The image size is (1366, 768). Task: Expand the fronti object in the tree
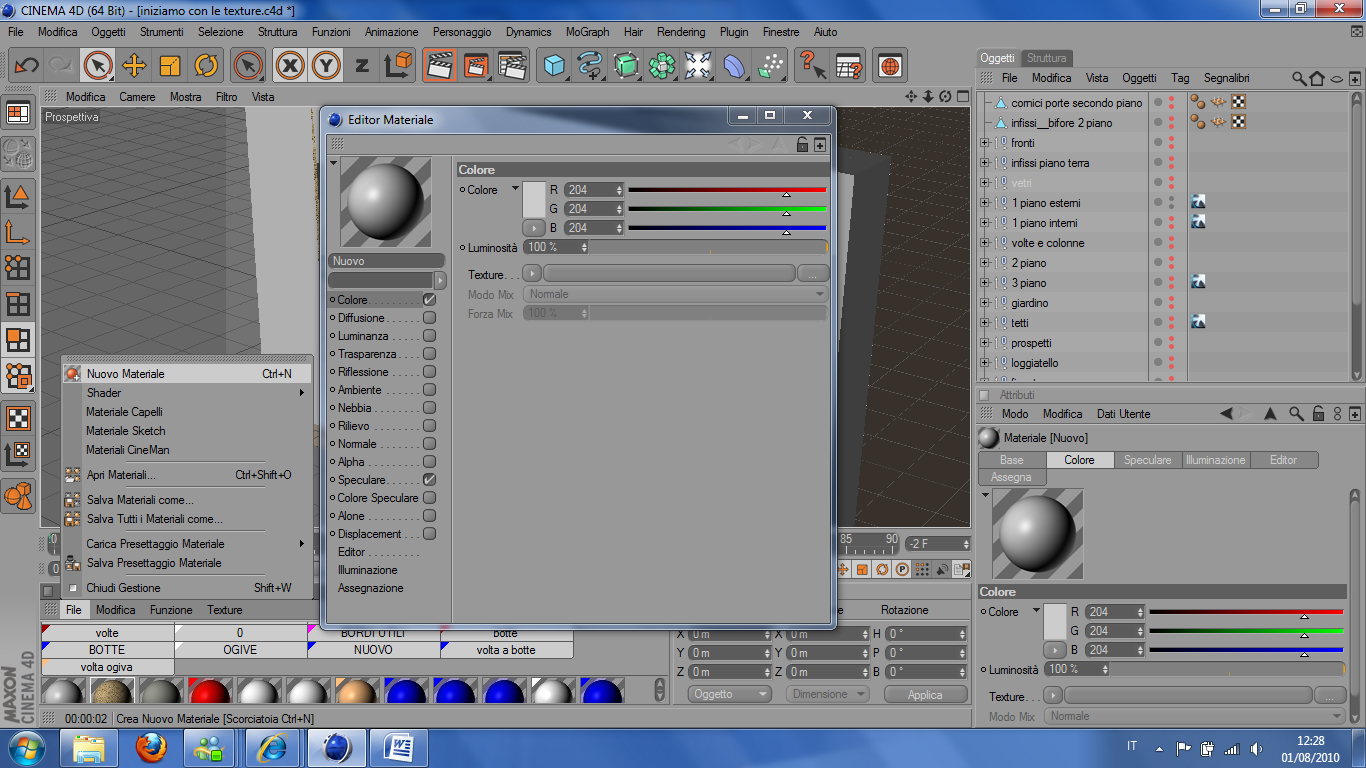coord(984,143)
